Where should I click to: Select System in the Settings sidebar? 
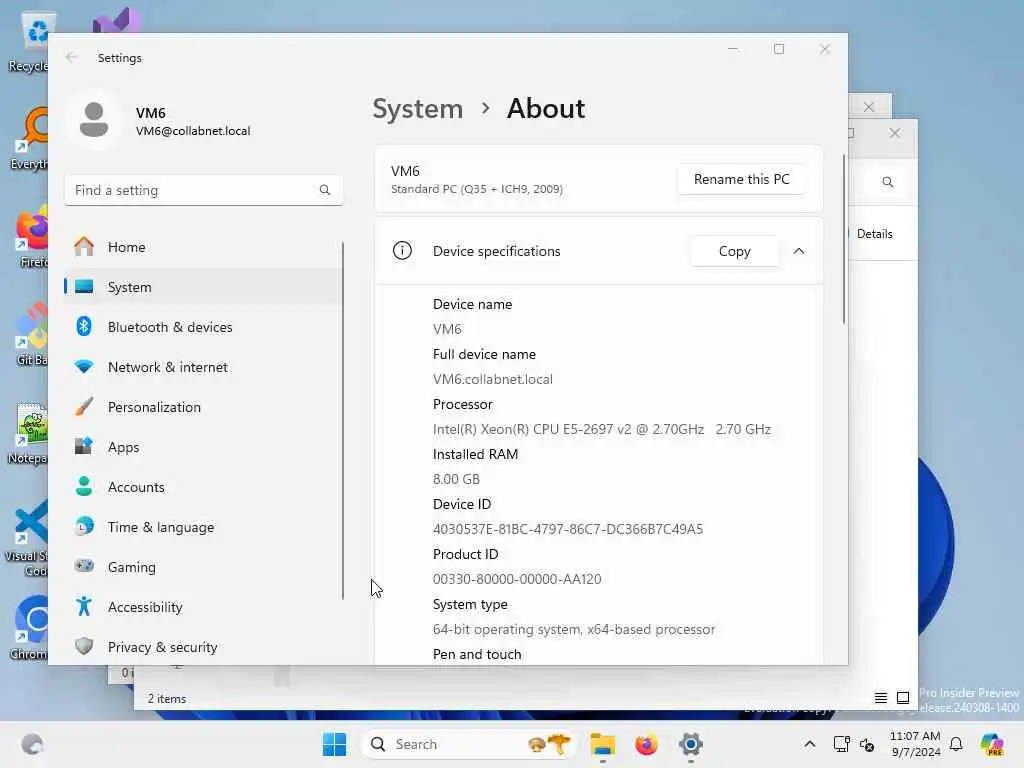[202, 287]
